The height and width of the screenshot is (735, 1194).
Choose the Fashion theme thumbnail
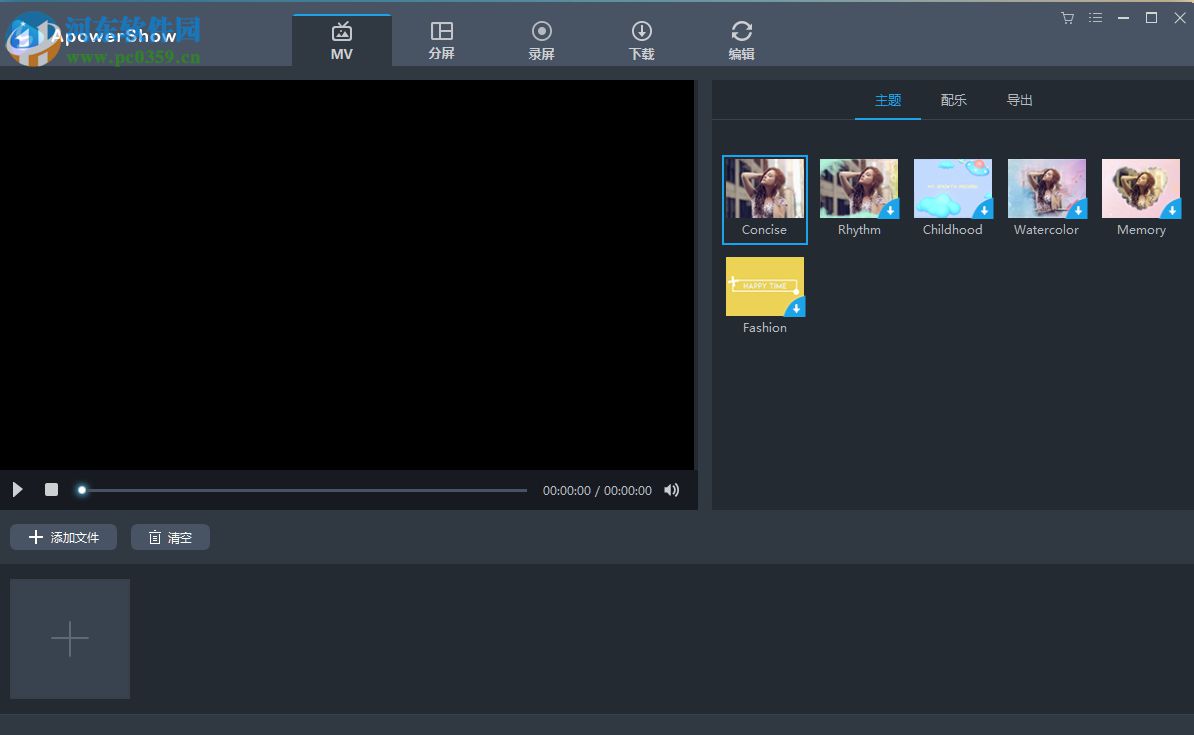click(x=765, y=286)
